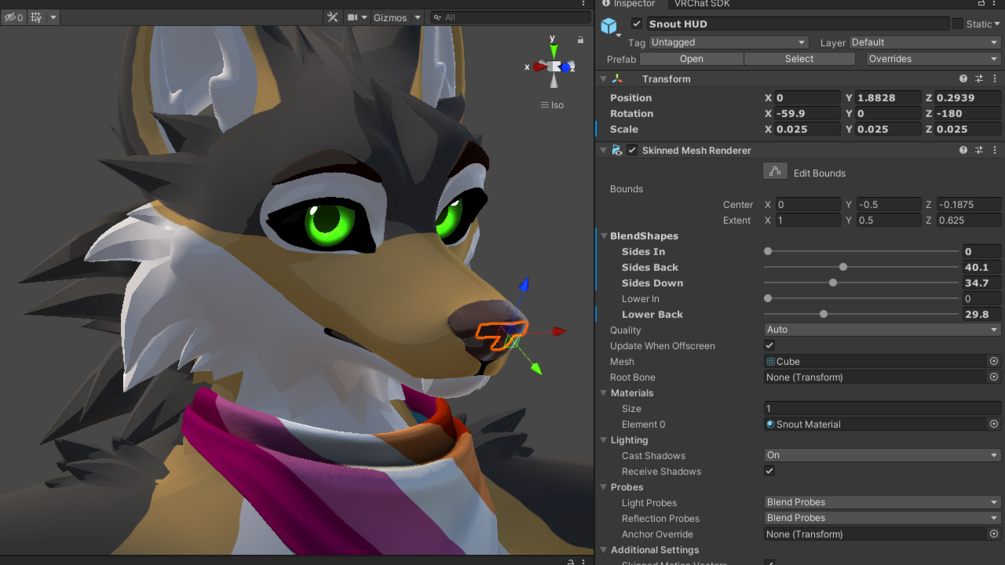Open the Reflection Probes dropdown
The height and width of the screenshot is (565, 1005).
pos(882,518)
